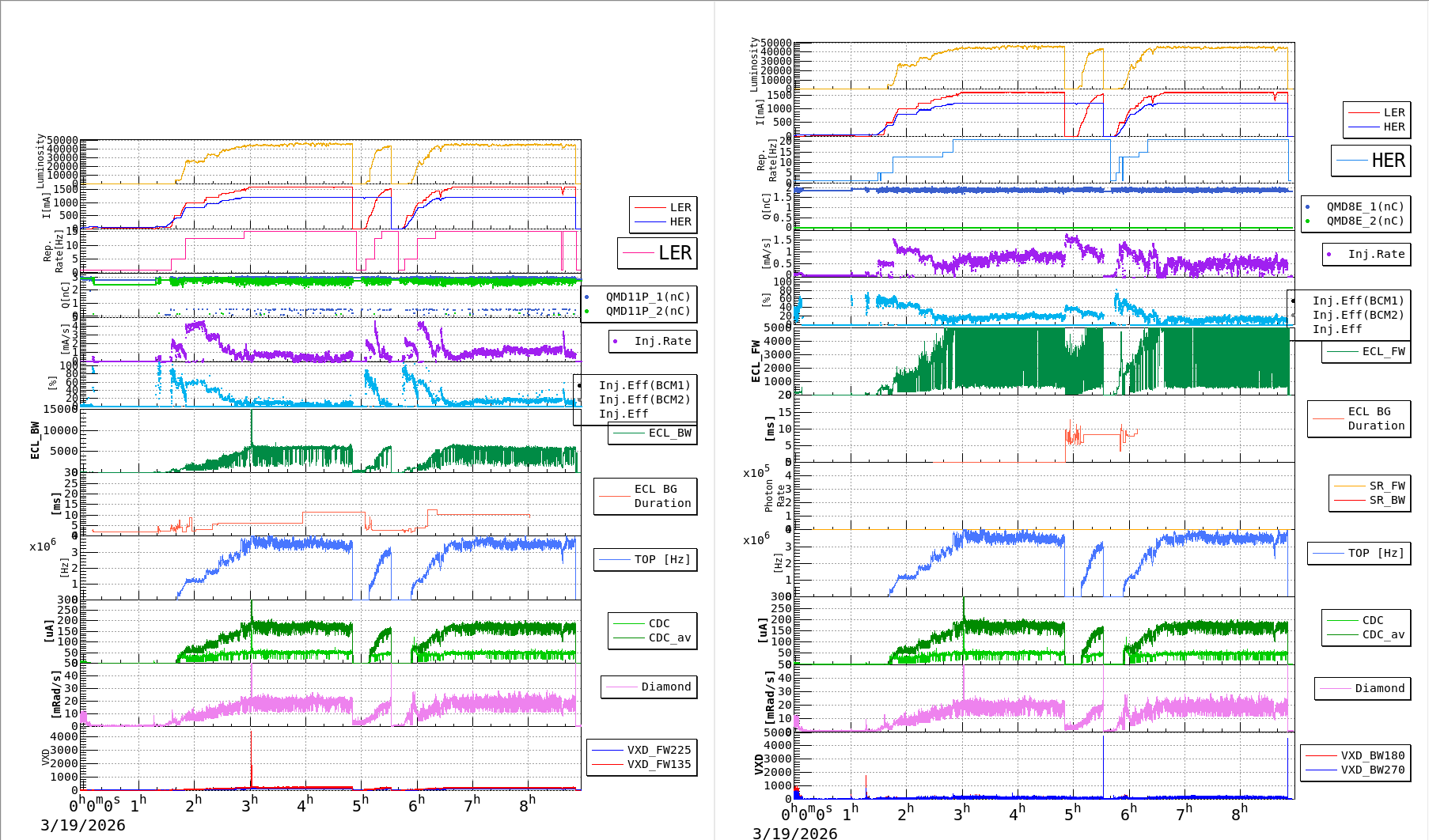Select the VXD_BW270 legend entry
Viewport: 1429px width, 840px height.
pyautogui.click(x=1372, y=770)
